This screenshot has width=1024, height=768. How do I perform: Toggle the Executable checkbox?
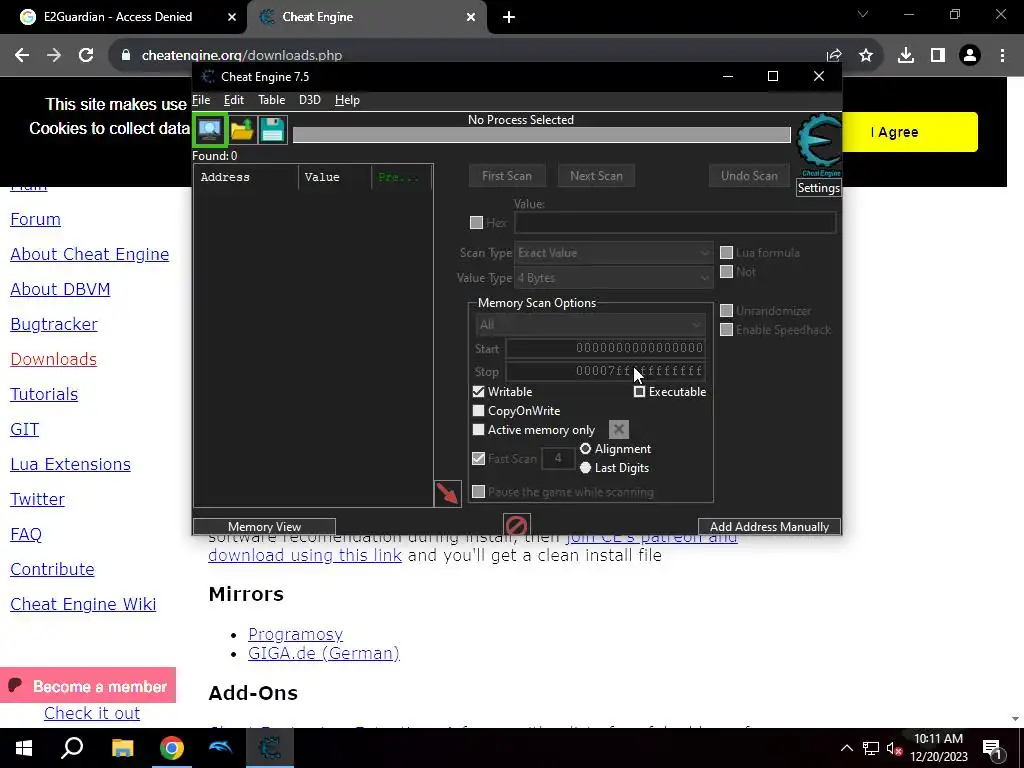[639, 392]
